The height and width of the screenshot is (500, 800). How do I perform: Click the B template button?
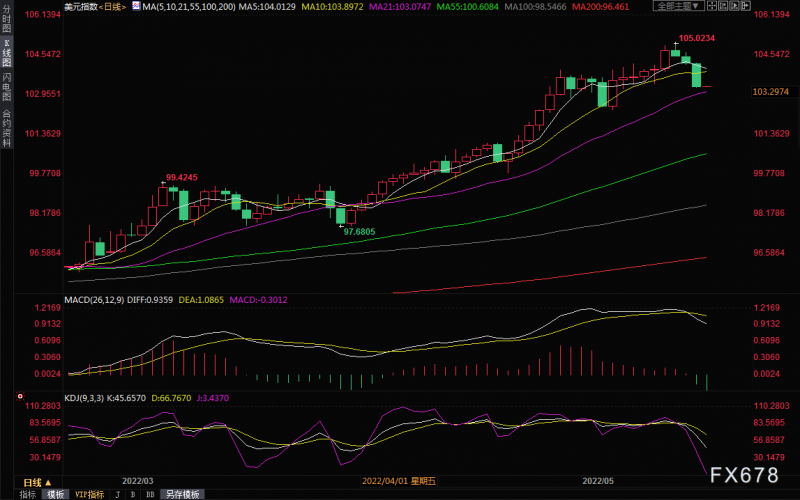(133, 494)
